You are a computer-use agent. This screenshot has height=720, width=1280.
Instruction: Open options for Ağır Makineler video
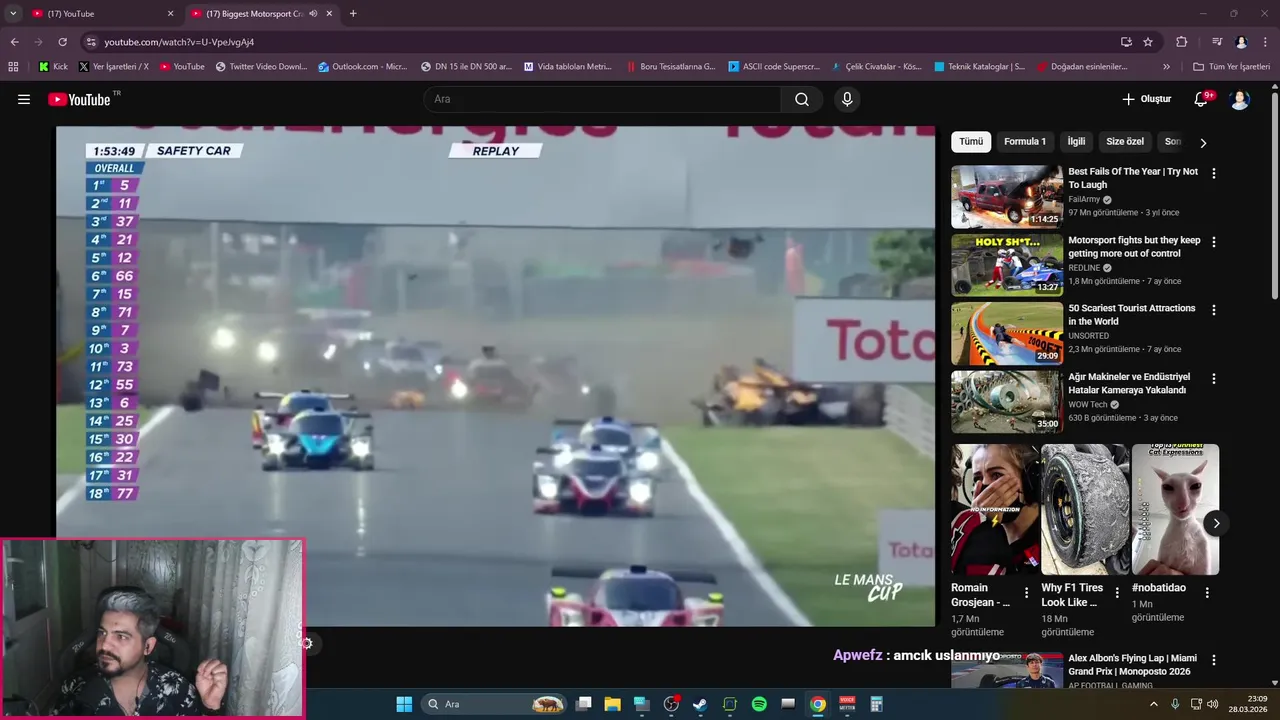1214,379
